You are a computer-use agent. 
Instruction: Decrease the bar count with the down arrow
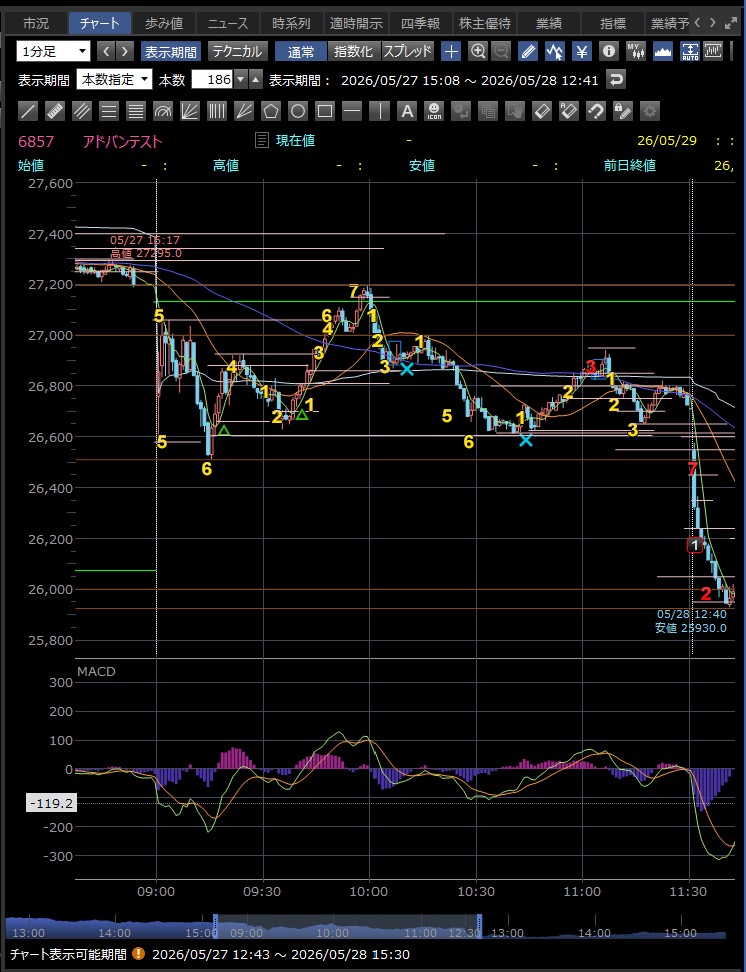point(241,79)
